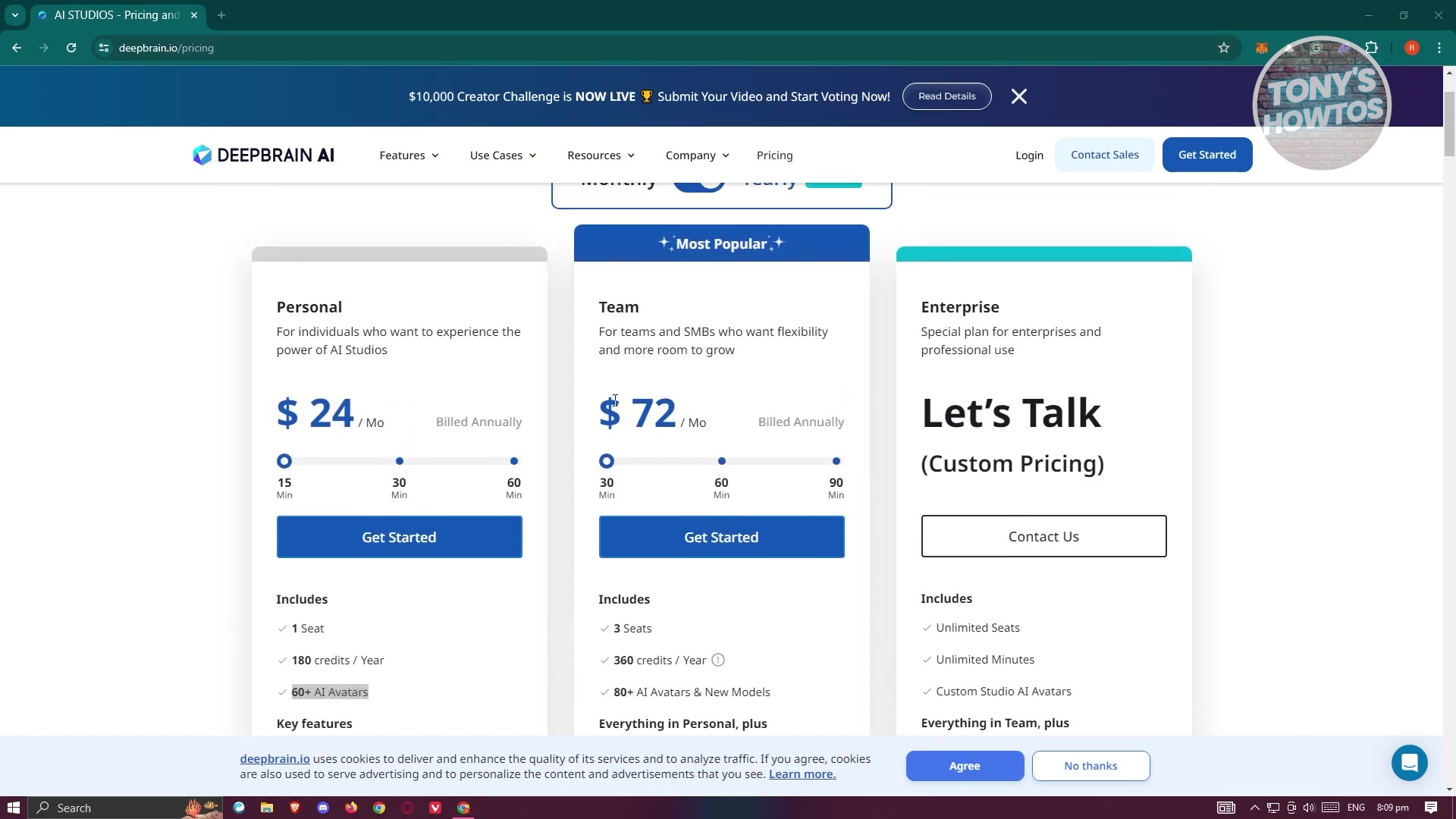Expand the Features menu
Image resolution: width=1456 pixels, height=819 pixels.
[x=409, y=155]
